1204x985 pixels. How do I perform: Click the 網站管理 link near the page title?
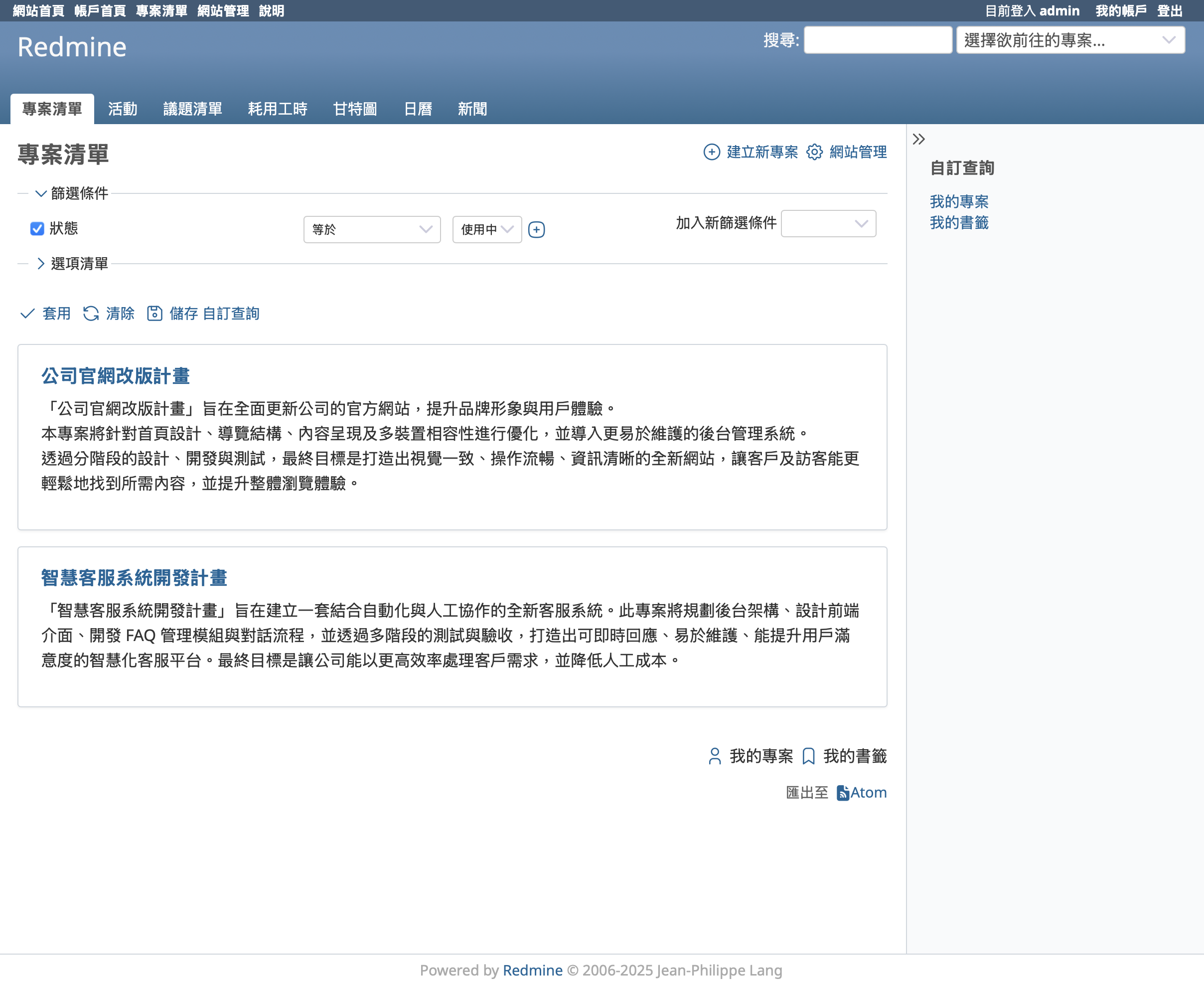coord(858,152)
